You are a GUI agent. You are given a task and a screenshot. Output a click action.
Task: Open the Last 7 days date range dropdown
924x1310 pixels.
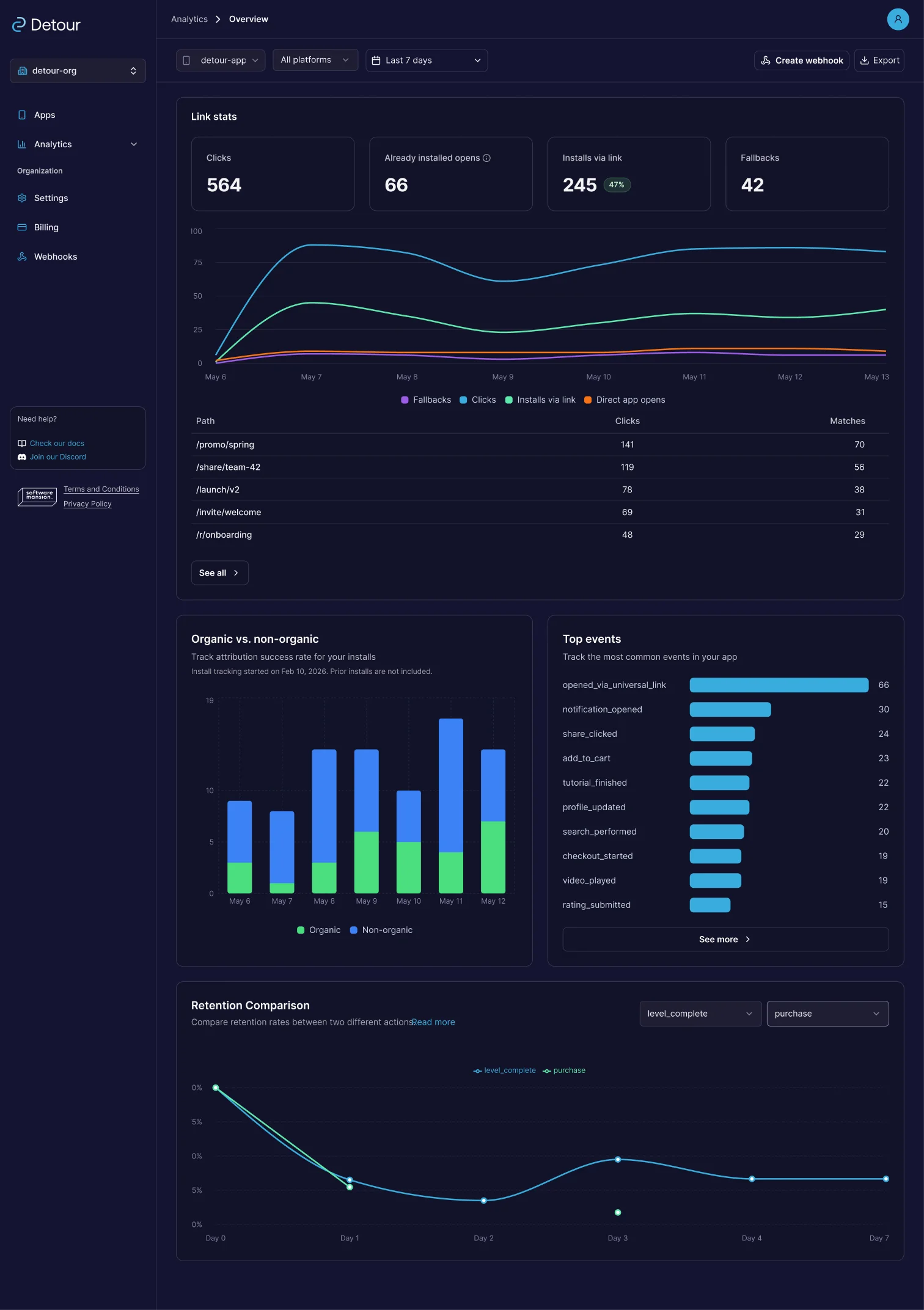[x=427, y=60]
